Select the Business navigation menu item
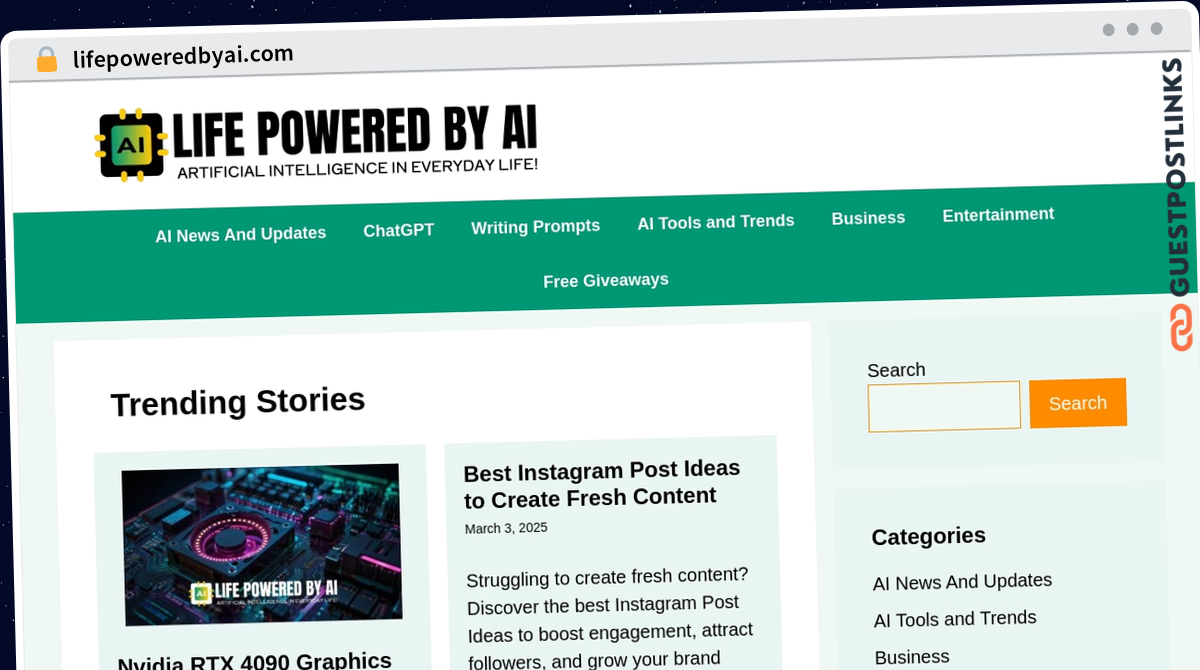The image size is (1200, 670). click(868, 218)
